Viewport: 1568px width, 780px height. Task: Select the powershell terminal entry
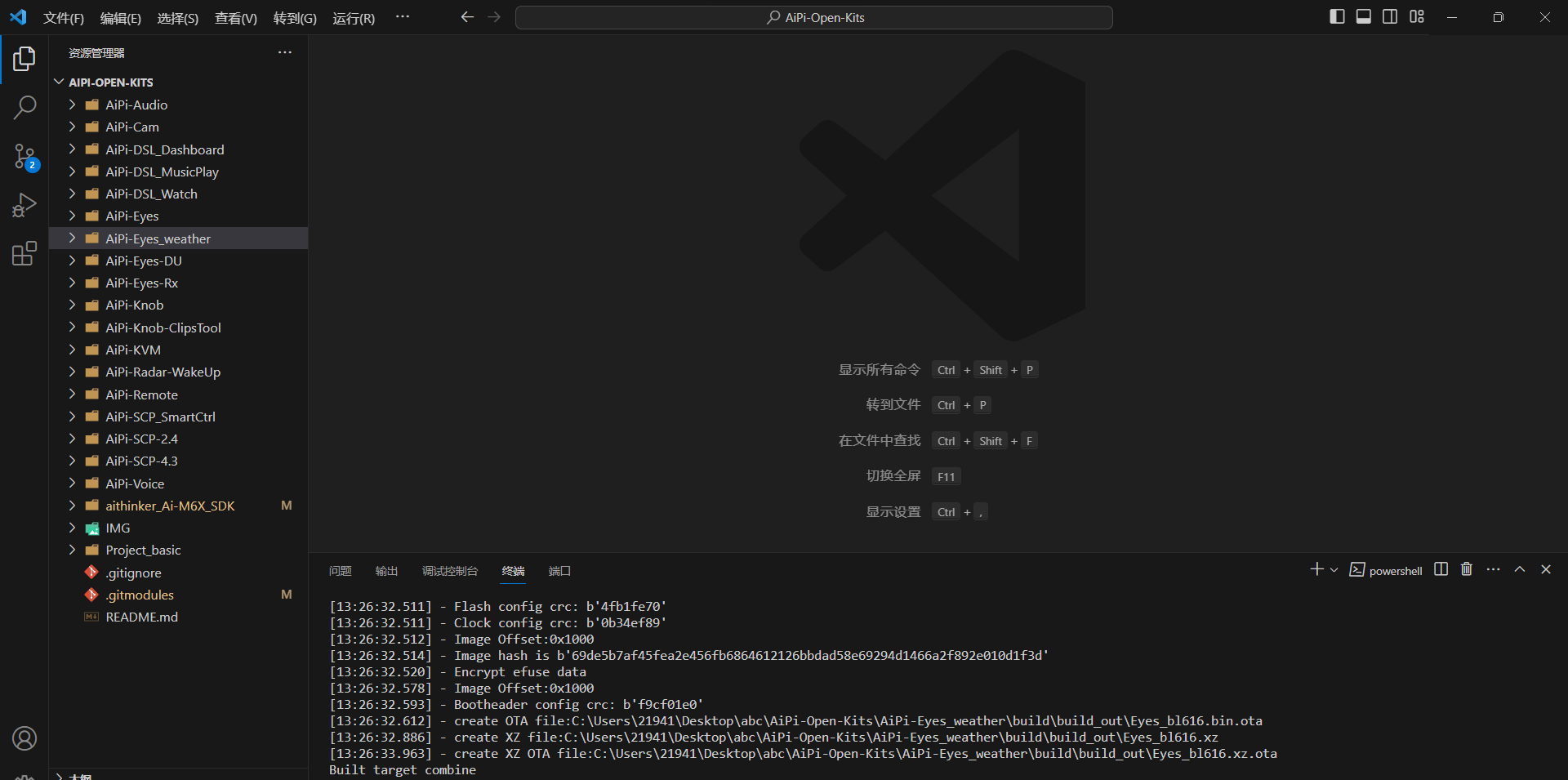[x=1386, y=570]
